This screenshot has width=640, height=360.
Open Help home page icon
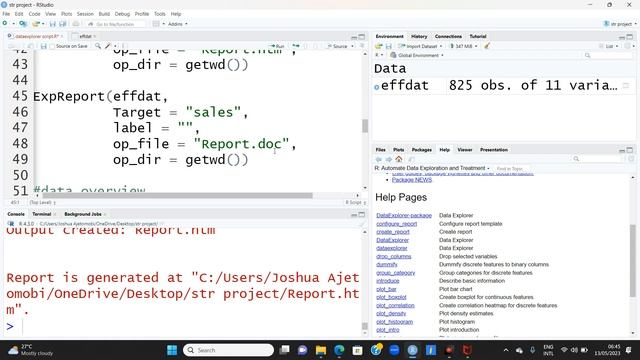coord(399,159)
